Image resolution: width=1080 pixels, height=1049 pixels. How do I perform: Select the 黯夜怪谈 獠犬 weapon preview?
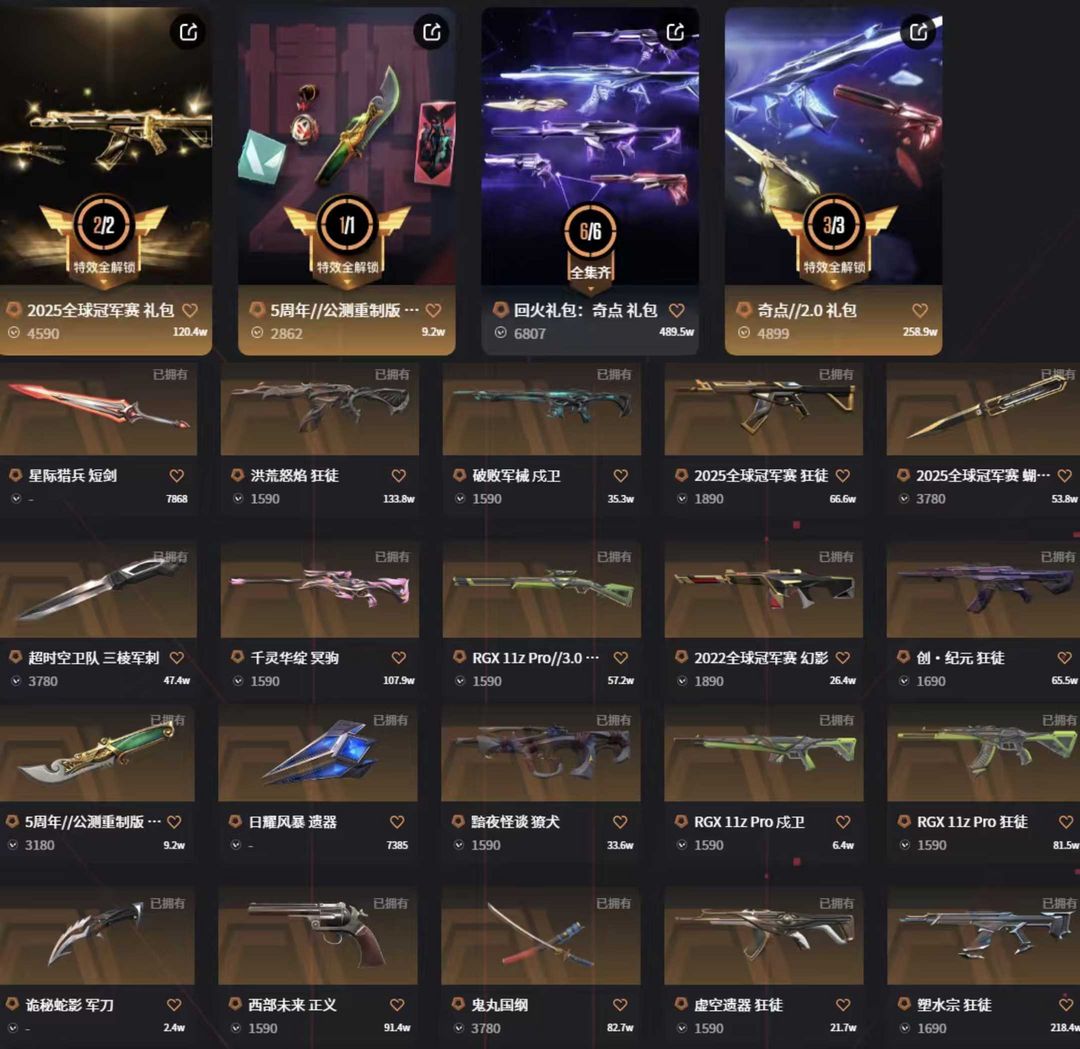pos(541,754)
